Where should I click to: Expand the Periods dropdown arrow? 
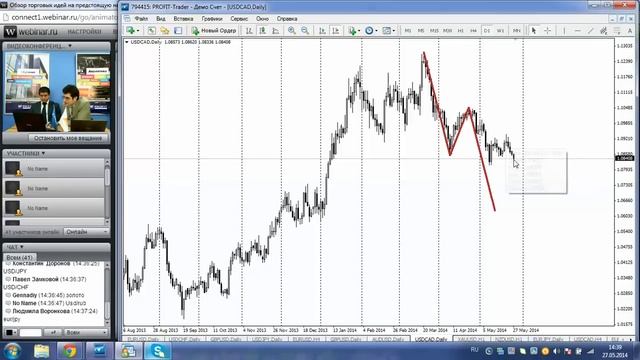pyautogui.click(x=376, y=31)
